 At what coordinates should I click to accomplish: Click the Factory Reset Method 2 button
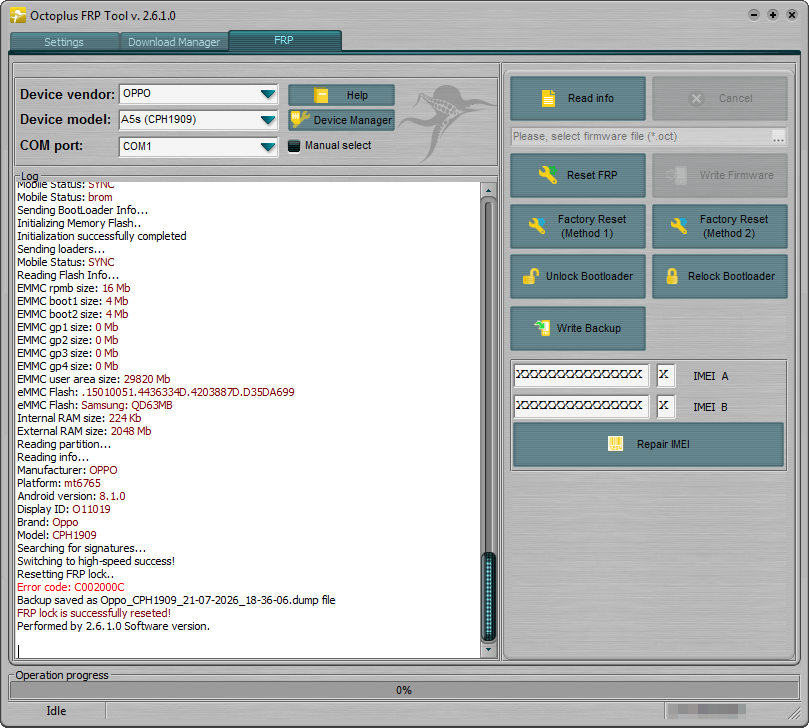pos(719,226)
